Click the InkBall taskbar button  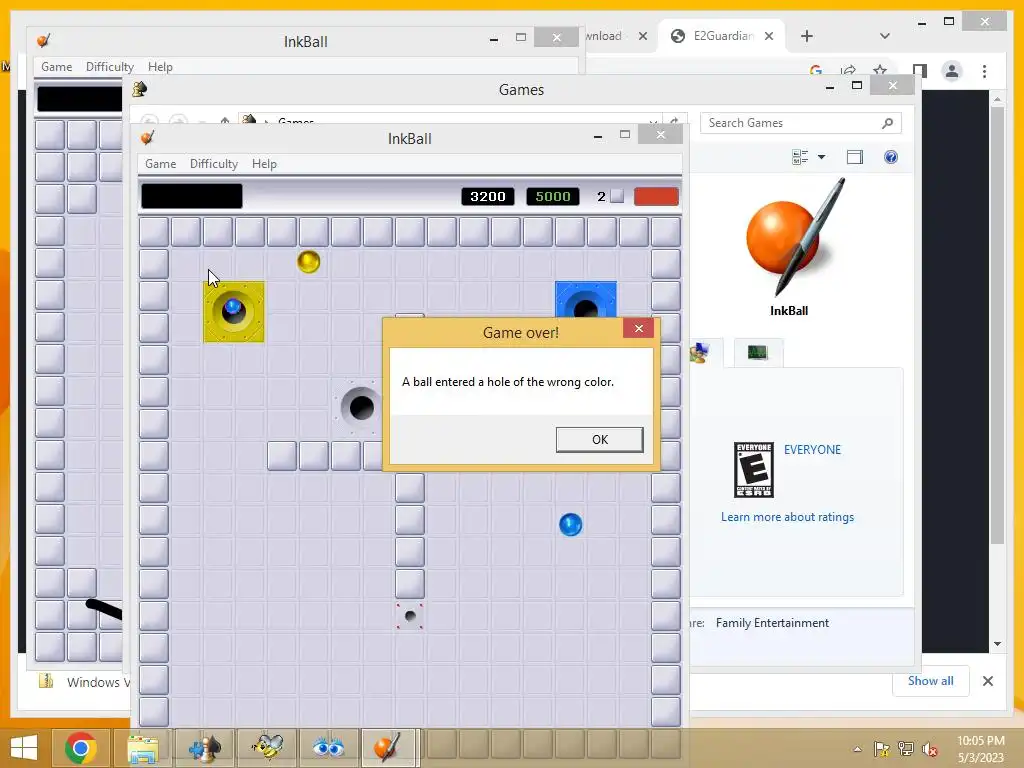(389, 748)
